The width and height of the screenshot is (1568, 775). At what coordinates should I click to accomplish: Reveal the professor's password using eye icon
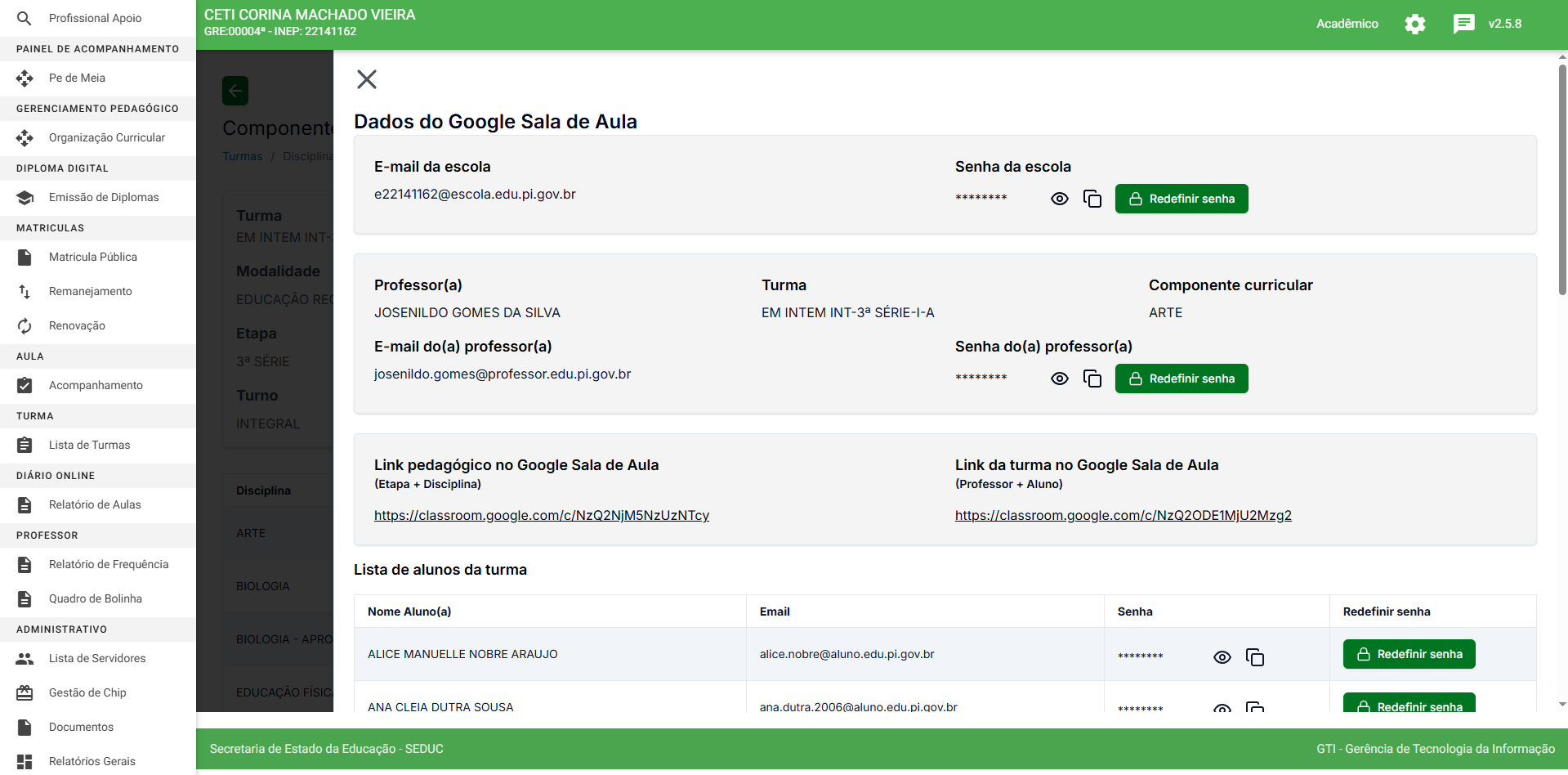1059,379
